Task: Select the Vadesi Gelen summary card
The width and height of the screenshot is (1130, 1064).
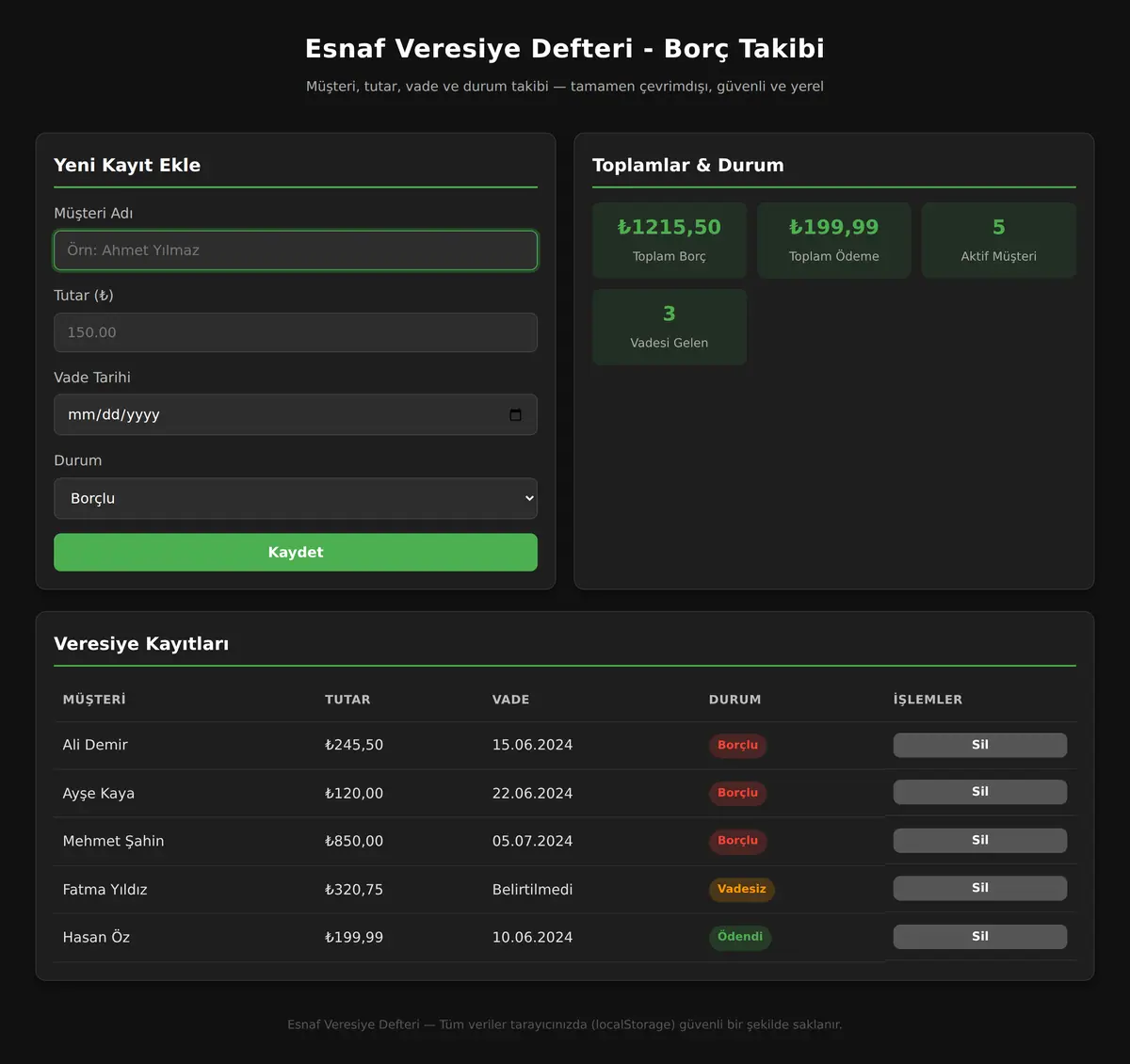Action: point(670,327)
